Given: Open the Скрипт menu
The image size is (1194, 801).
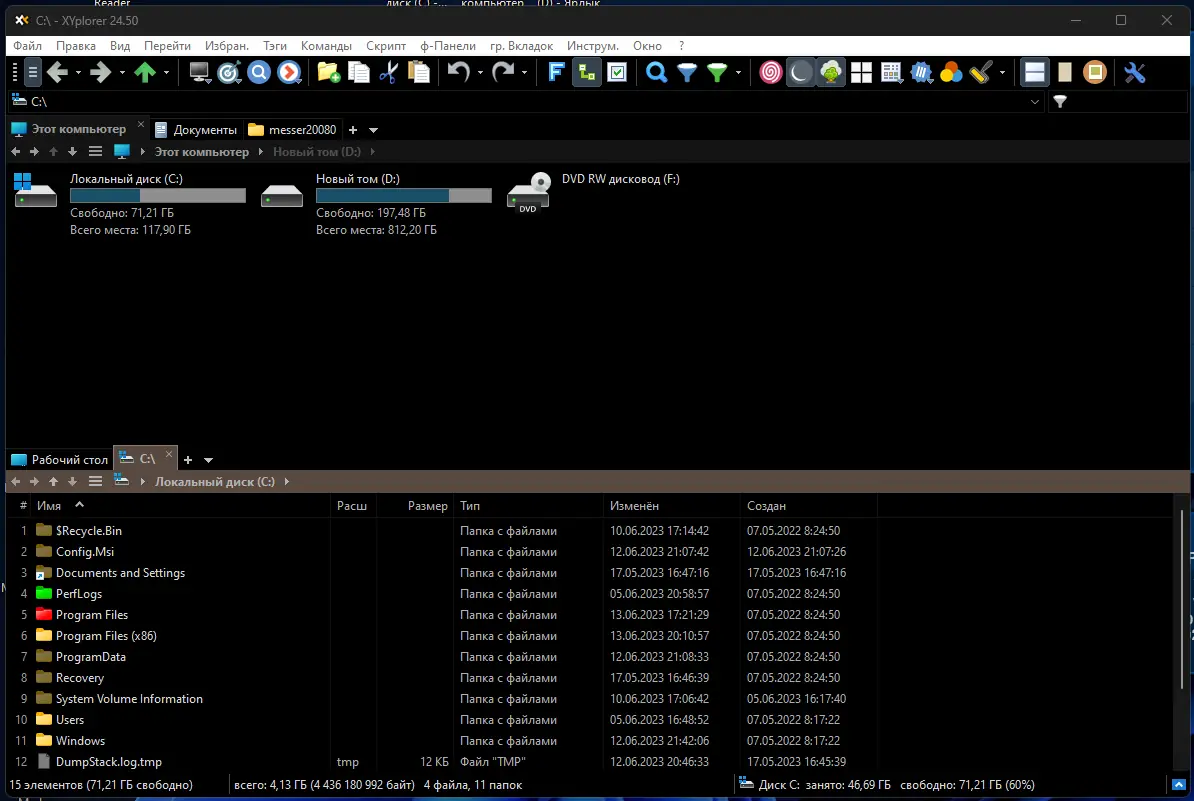Looking at the screenshot, I should pyautogui.click(x=385, y=46).
